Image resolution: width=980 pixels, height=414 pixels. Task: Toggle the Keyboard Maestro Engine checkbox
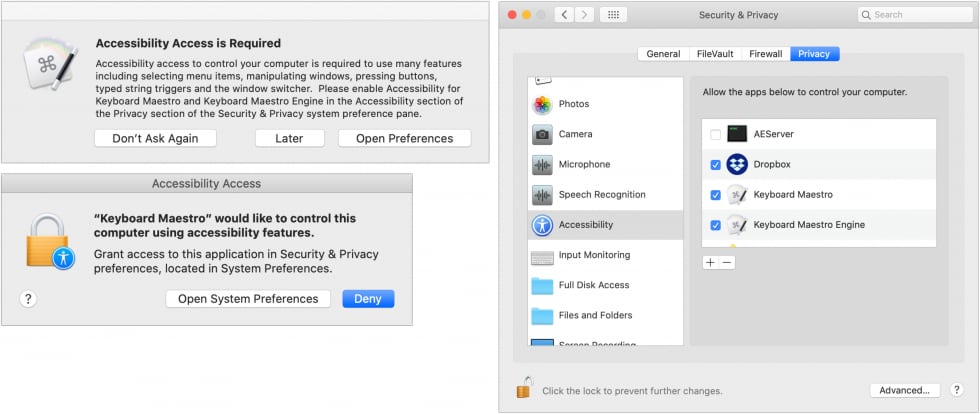[714, 225]
